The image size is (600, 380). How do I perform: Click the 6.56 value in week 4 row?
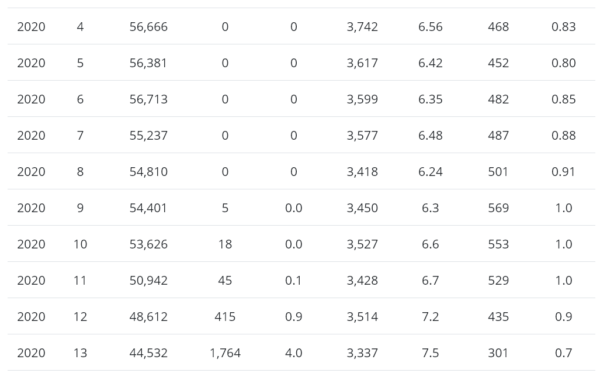point(430,27)
